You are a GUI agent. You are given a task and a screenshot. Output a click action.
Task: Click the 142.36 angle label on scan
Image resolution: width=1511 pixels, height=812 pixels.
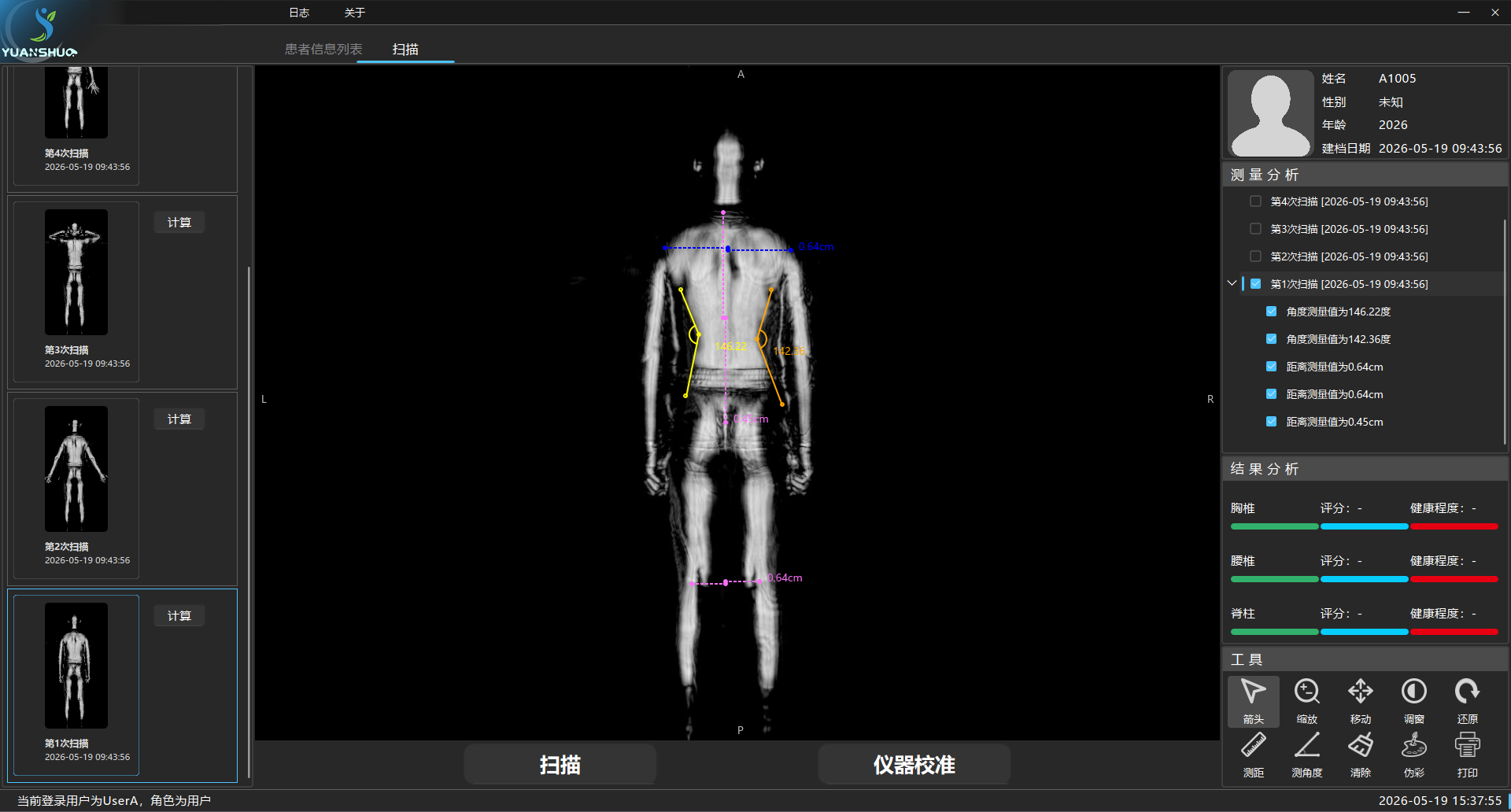coord(789,351)
